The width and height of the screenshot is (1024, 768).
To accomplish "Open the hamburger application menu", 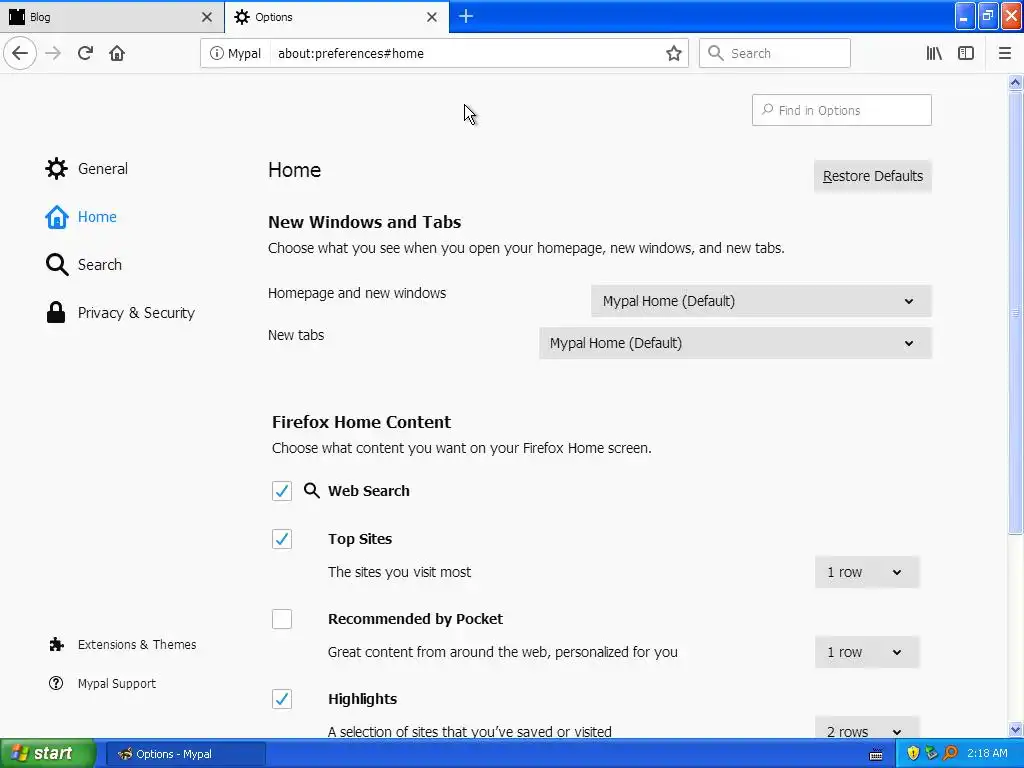I will pos(1004,54).
